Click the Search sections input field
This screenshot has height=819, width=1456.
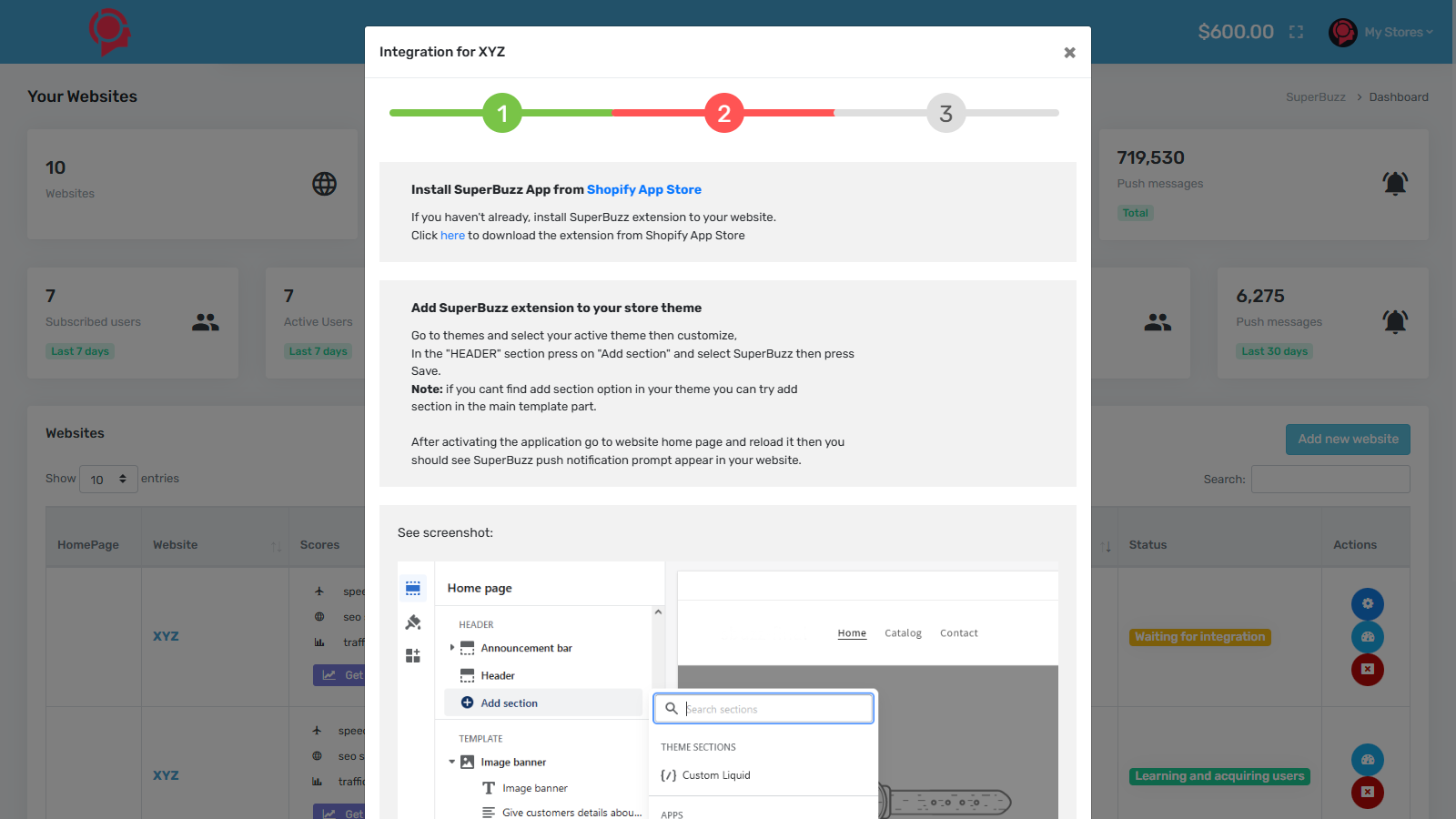(763, 709)
